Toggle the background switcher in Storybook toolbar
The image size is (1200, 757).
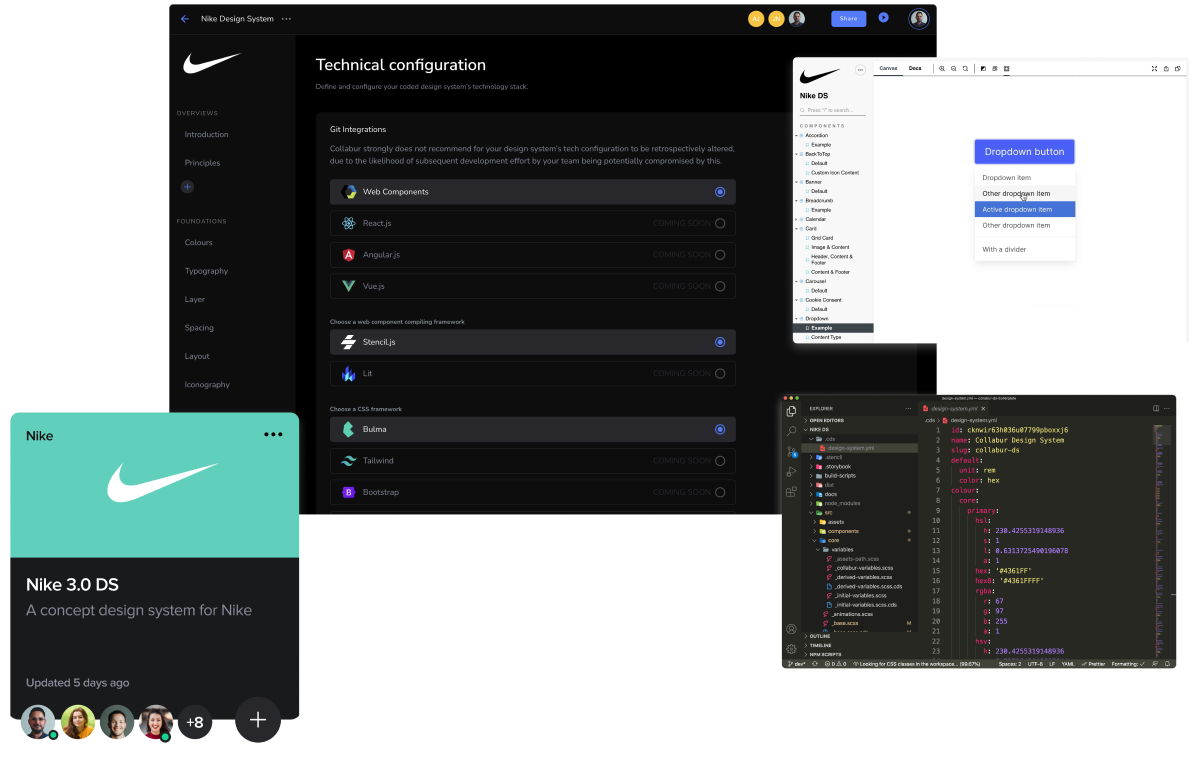[983, 69]
